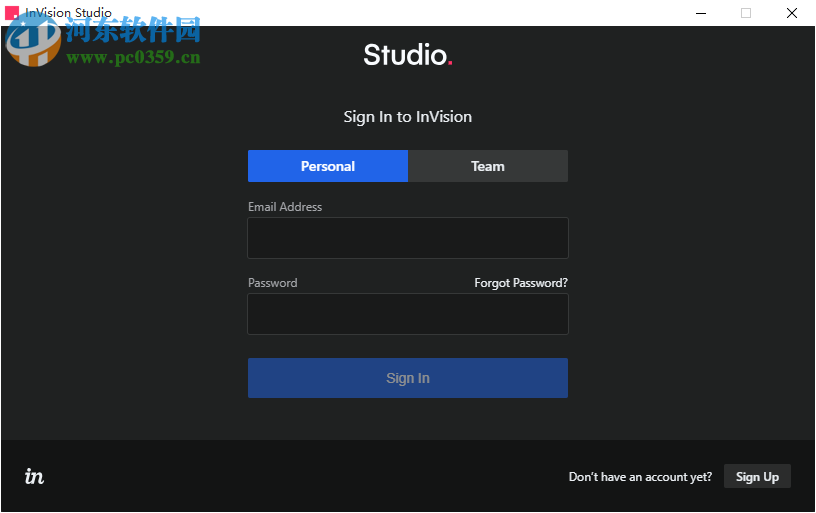Screen dimensions: 816x513
Task: Click the 'Don't have an account yet?' text
Action: [x=640, y=477]
